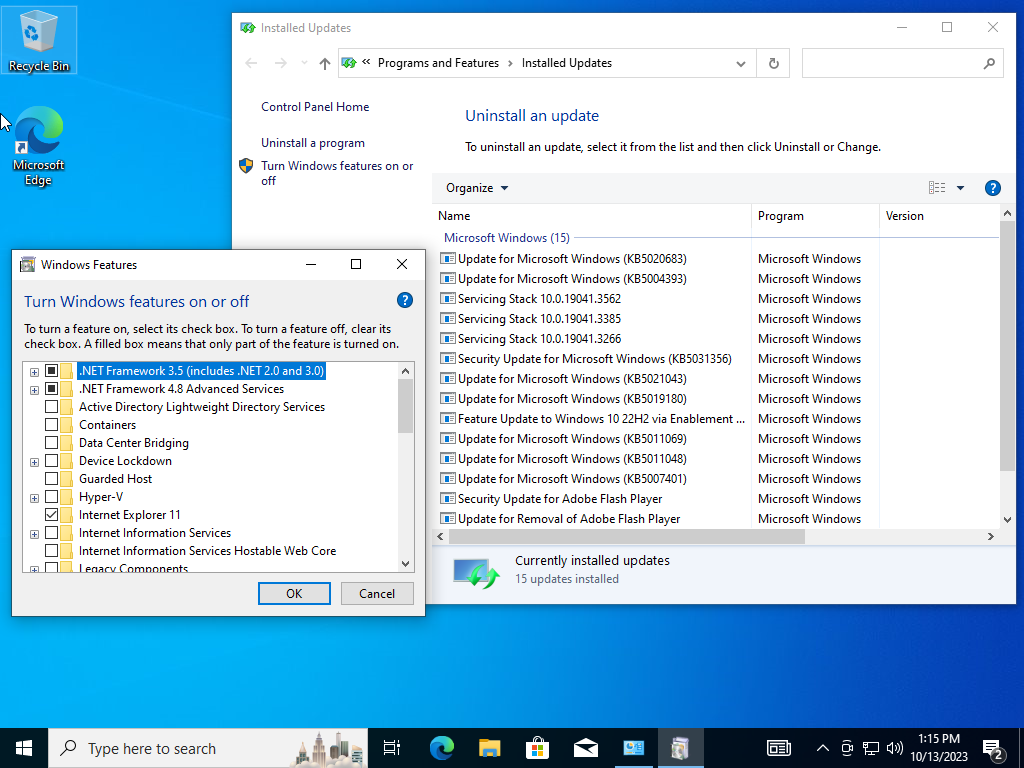The height and width of the screenshot is (768, 1024).
Task: Click the help icon in Installed Updates toolbar
Action: point(992,188)
